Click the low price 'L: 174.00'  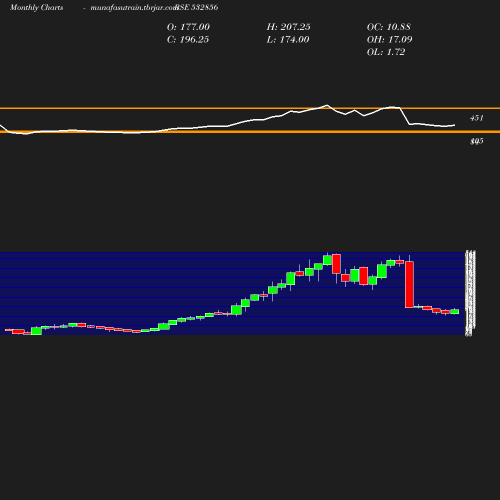coord(288,39)
